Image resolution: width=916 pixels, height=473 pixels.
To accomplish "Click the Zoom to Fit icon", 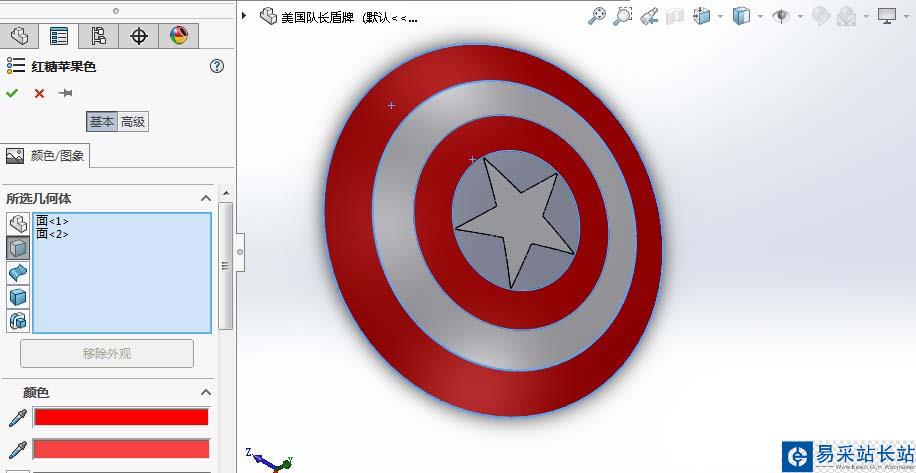I will (x=597, y=16).
